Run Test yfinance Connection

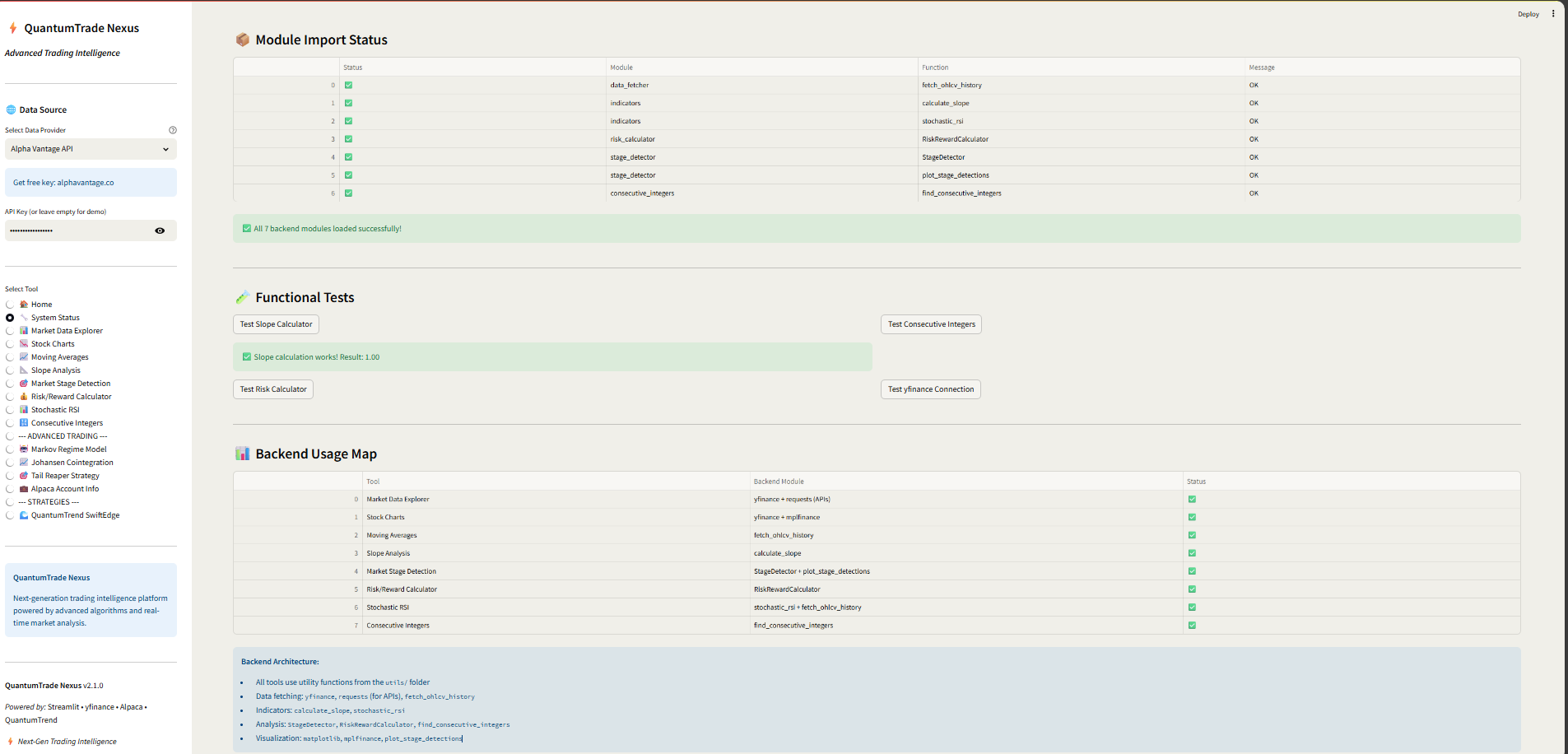(931, 389)
